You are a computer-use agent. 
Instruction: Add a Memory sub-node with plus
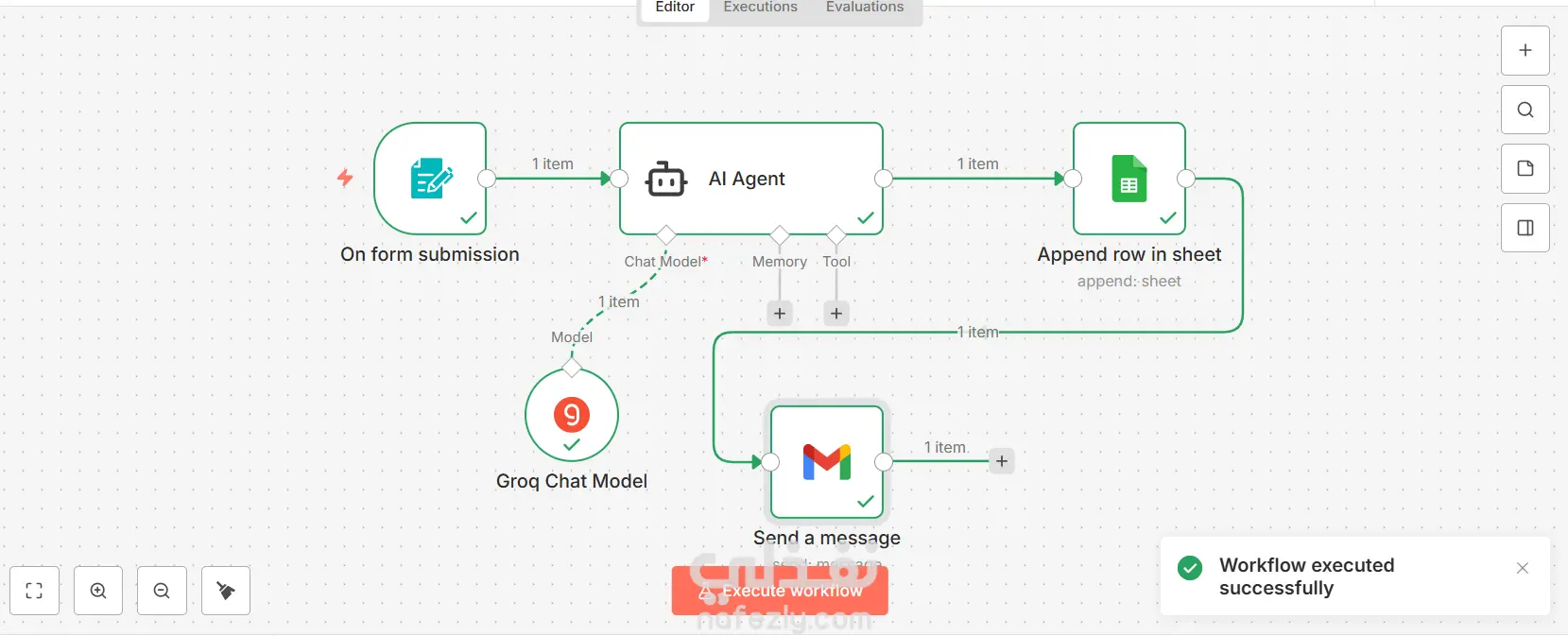780,314
